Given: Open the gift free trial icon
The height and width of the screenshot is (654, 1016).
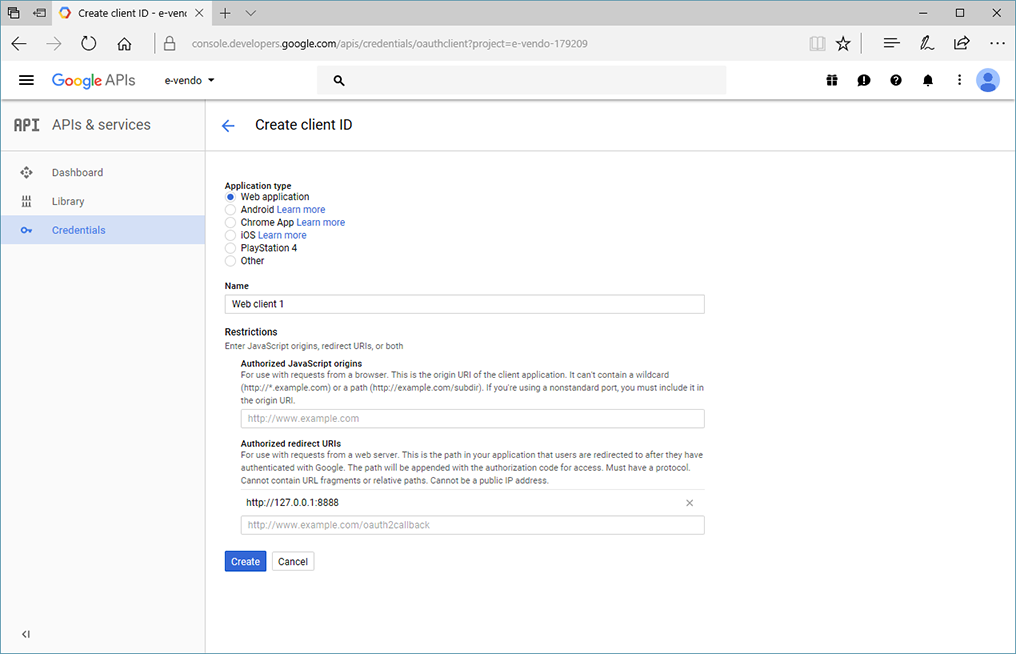Looking at the screenshot, I should pos(832,80).
